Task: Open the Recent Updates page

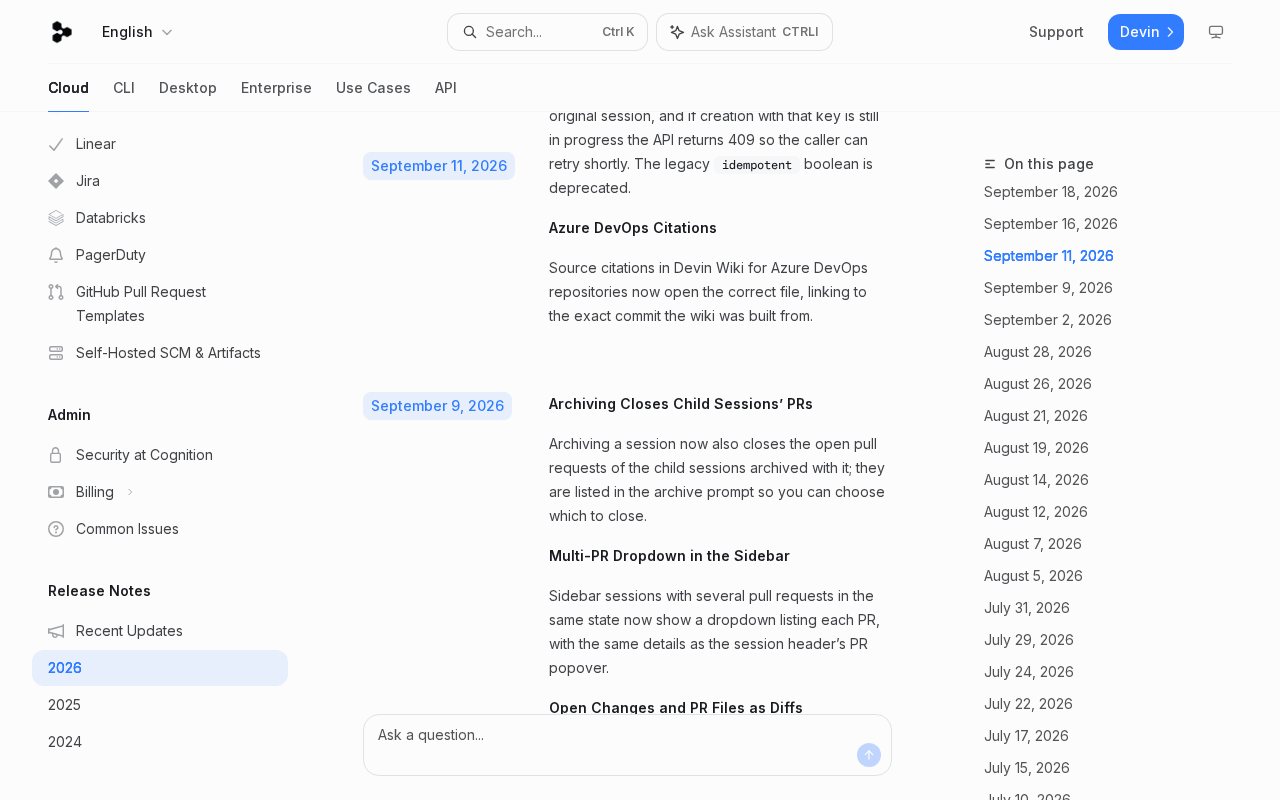Action: tap(160, 631)
